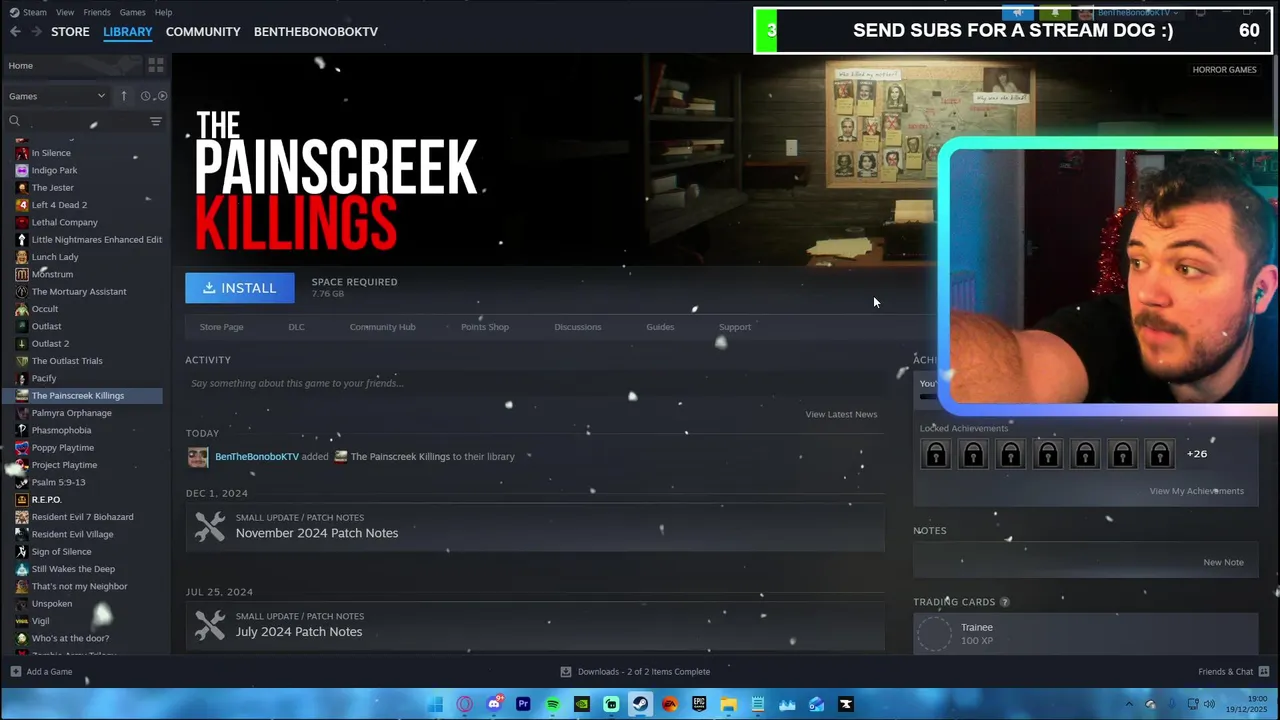
Task: Open the COMMUNITY tab
Action: click(x=203, y=32)
